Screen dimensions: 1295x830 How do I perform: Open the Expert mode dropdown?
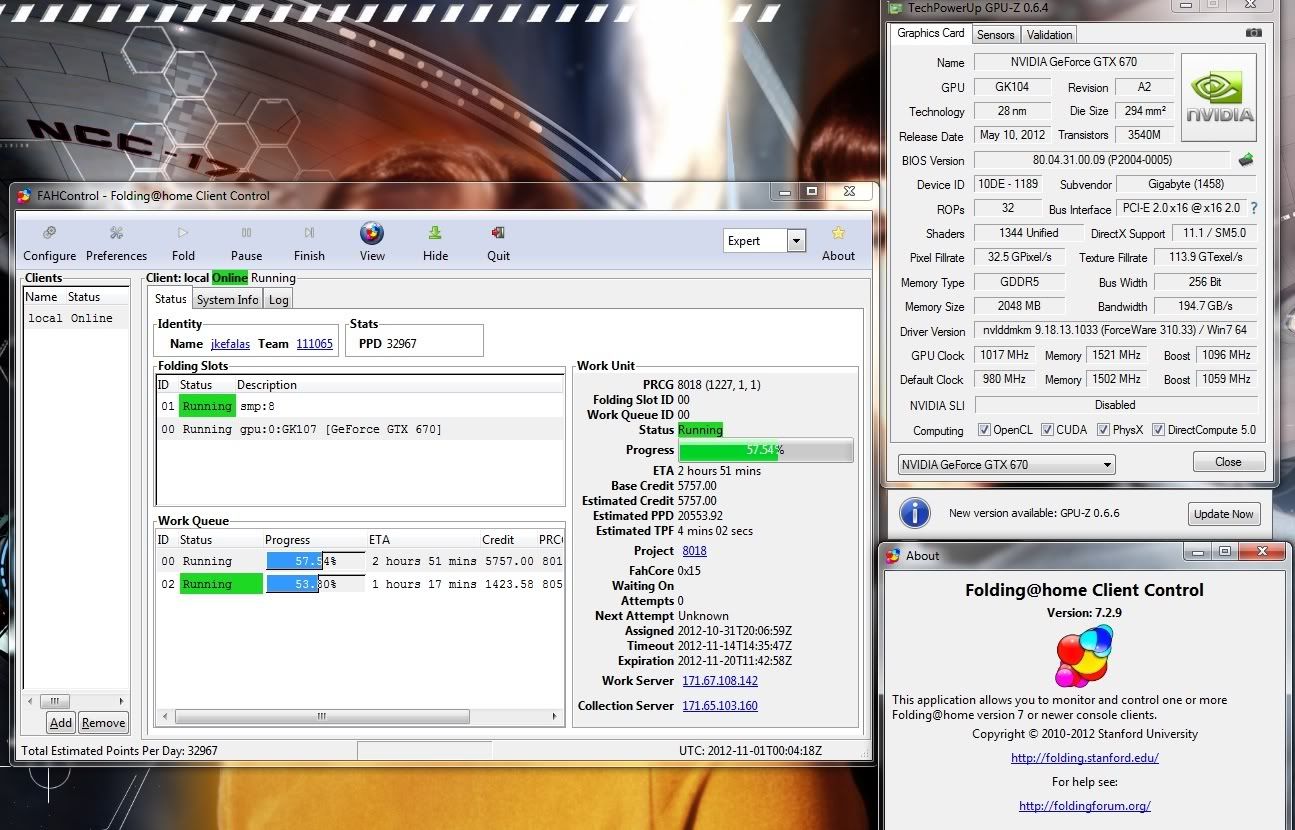(x=796, y=241)
